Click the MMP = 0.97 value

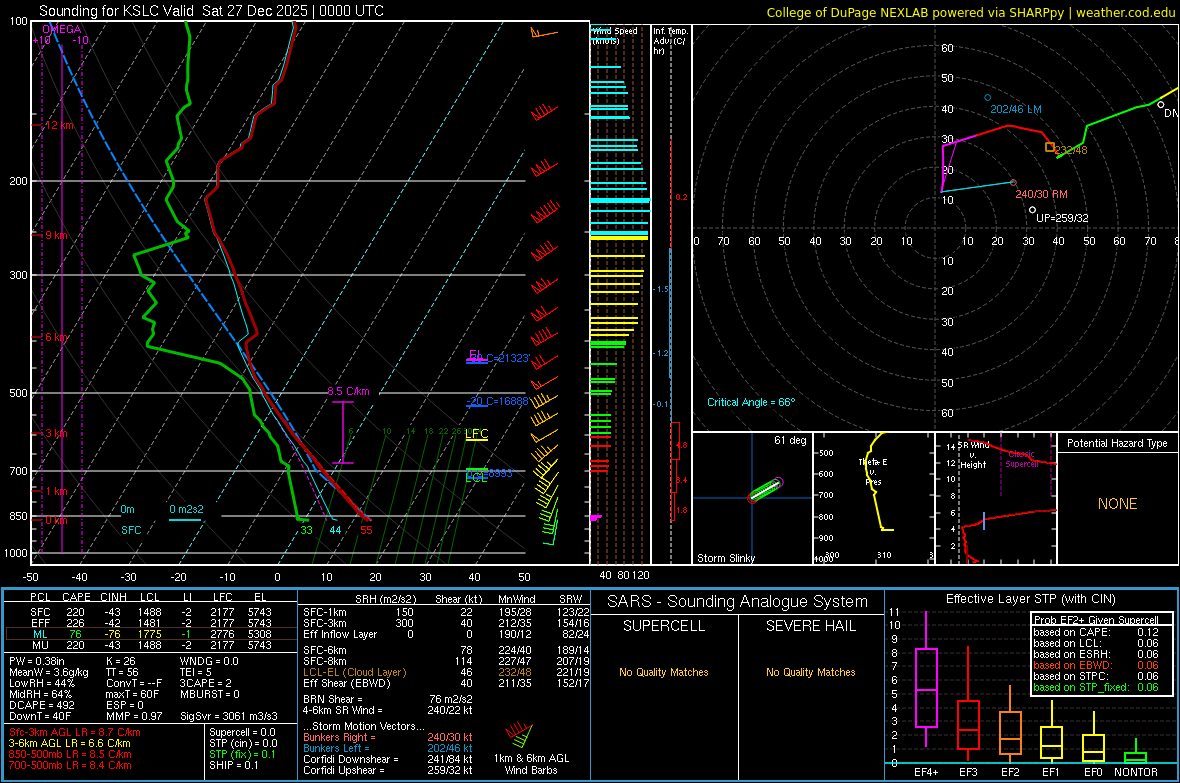click(134, 716)
